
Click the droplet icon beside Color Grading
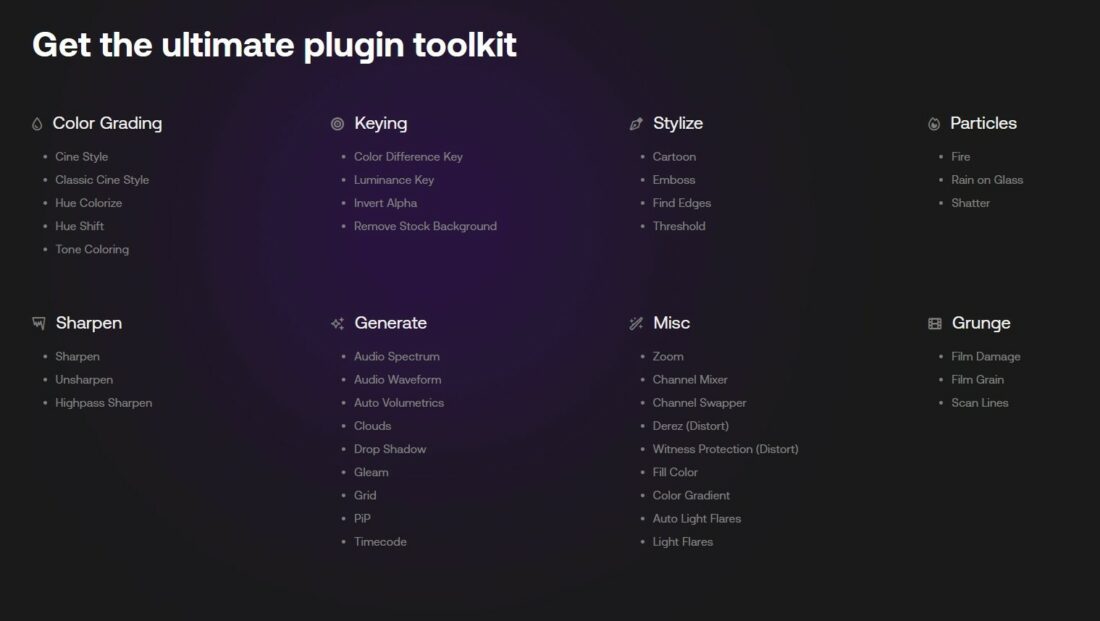pyautogui.click(x=38, y=124)
